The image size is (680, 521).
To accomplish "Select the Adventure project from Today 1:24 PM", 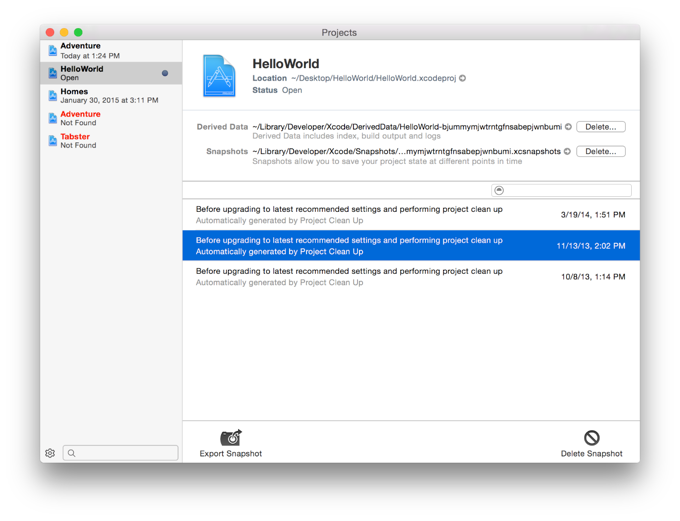I will coord(111,51).
